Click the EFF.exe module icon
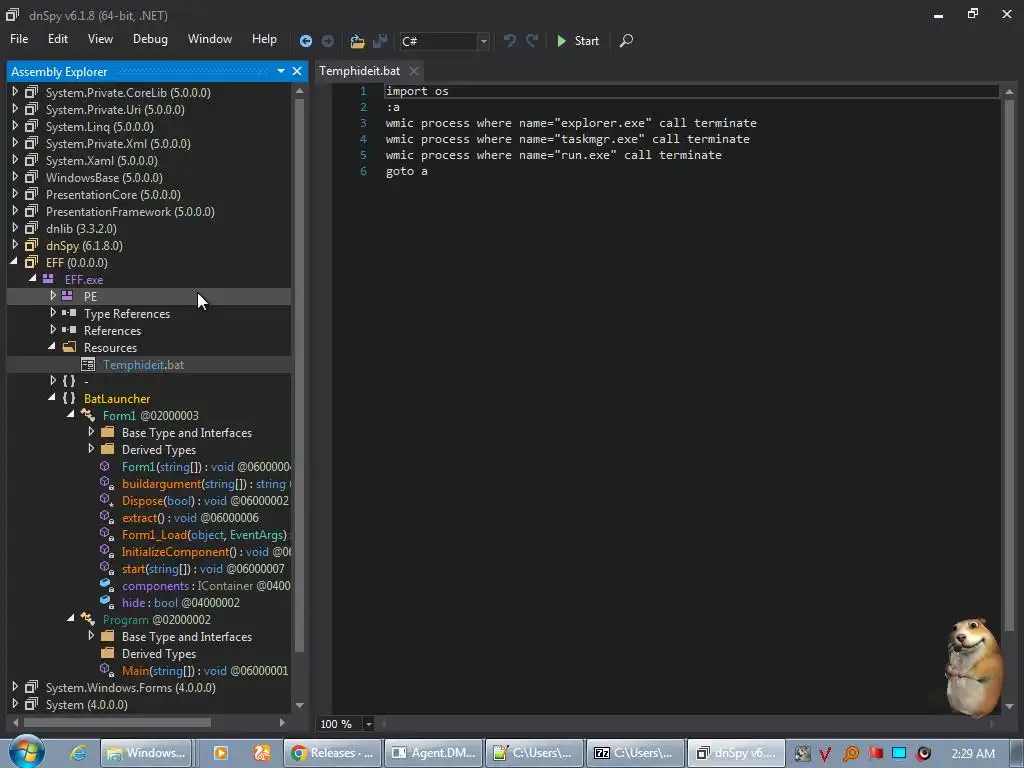The width and height of the screenshot is (1024, 768). (x=48, y=279)
